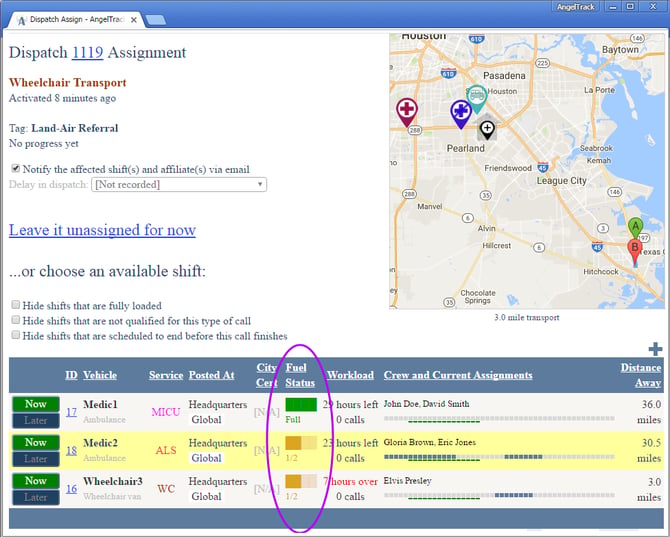Enable hide shifts not qualified for call
This screenshot has width=670, height=537.
click(16, 320)
